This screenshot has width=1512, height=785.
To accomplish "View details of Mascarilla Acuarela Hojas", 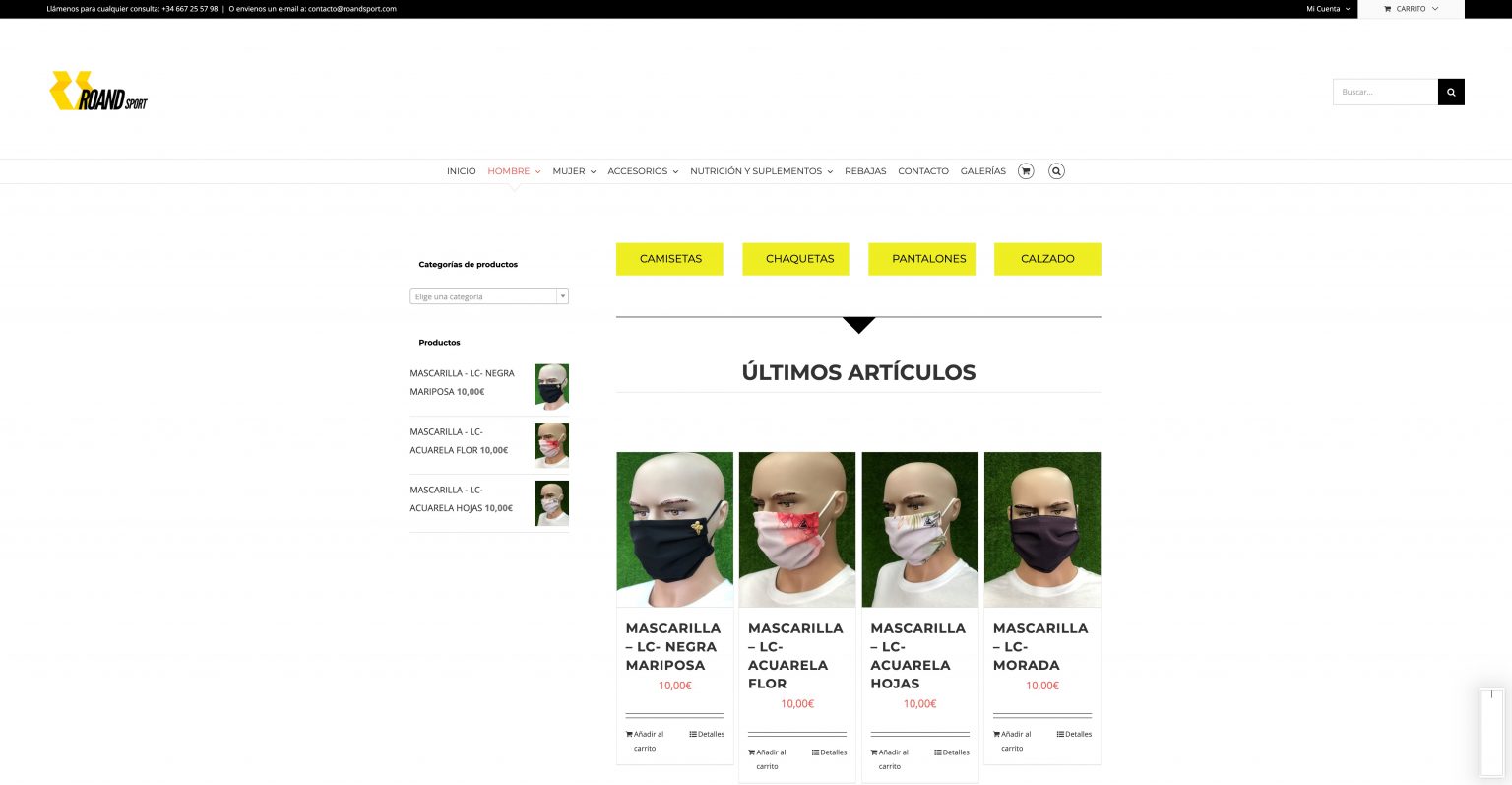I will point(952,752).
